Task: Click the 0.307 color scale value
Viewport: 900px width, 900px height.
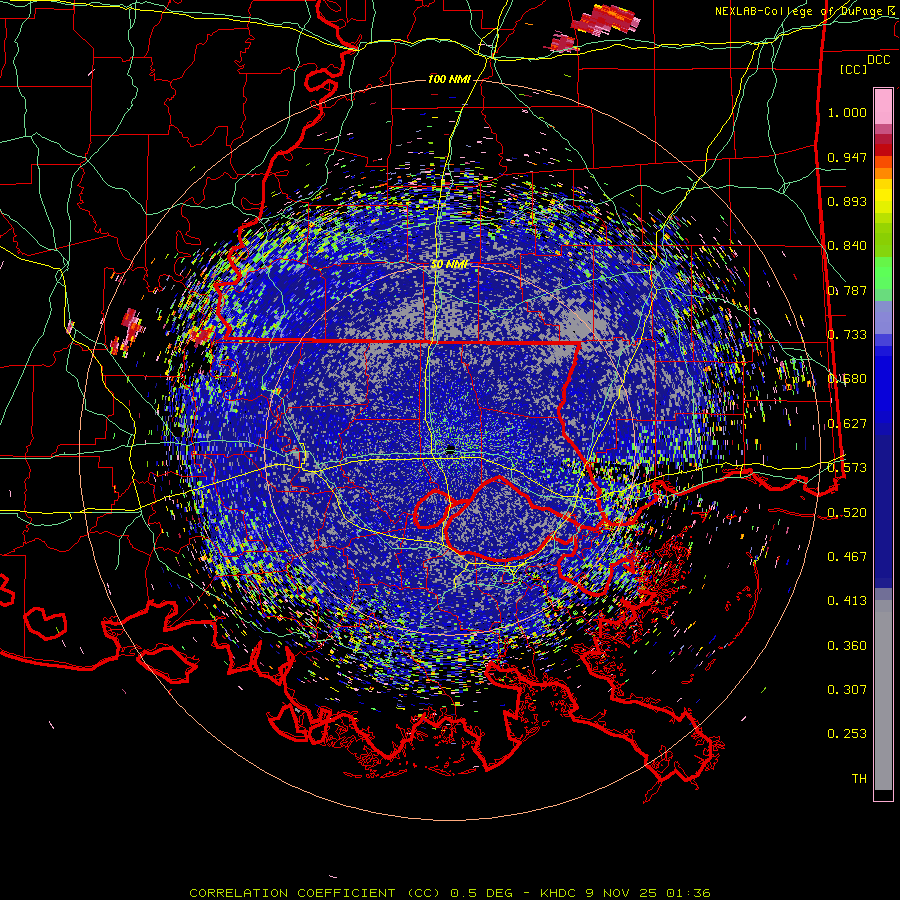Action: point(847,690)
